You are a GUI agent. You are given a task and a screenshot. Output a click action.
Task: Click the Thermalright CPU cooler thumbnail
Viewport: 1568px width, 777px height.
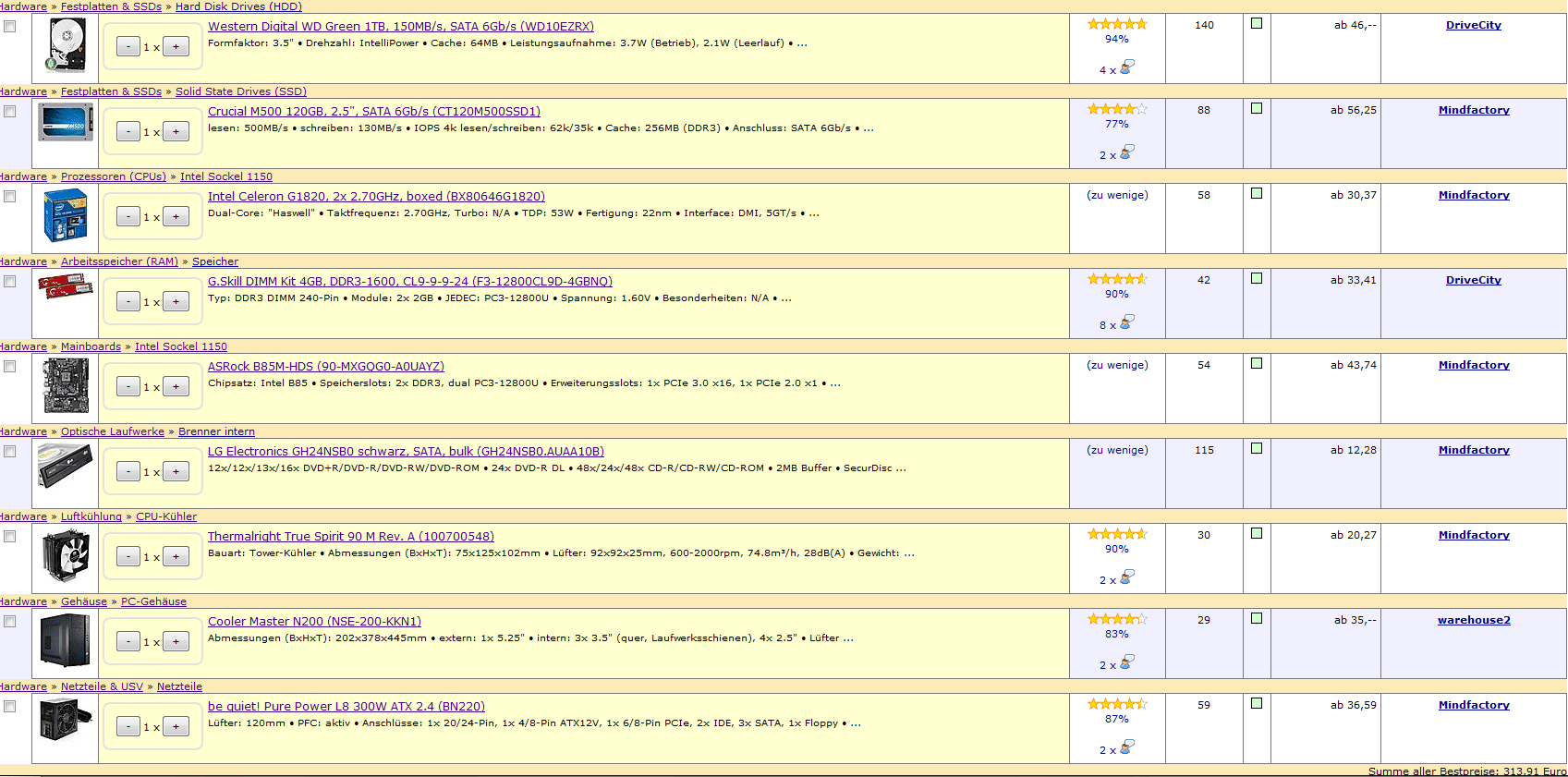coord(66,557)
